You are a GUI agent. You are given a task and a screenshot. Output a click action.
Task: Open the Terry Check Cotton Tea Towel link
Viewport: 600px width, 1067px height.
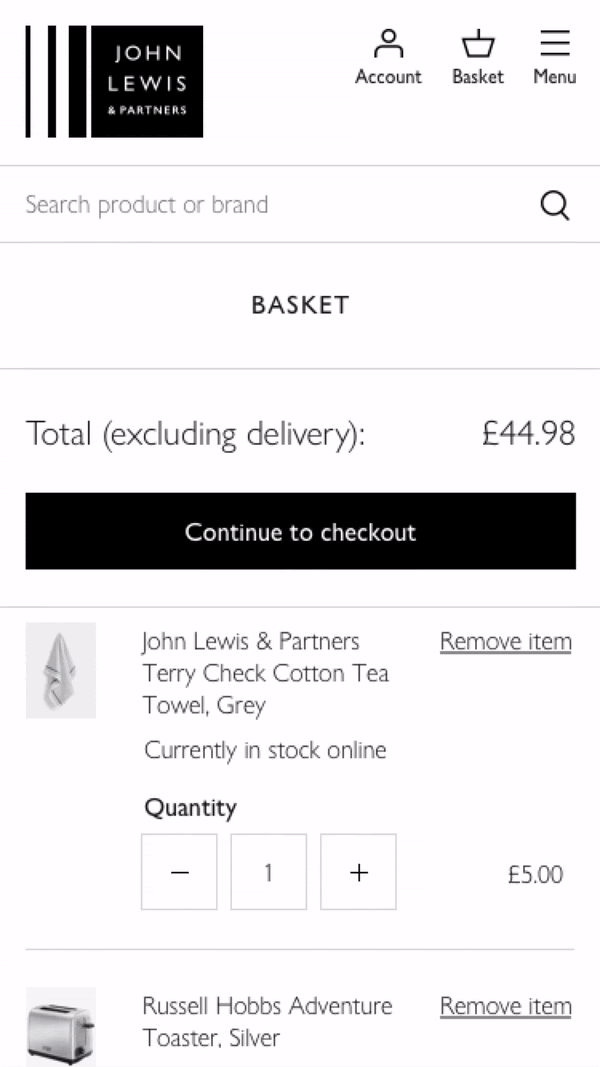click(x=265, y=673)
